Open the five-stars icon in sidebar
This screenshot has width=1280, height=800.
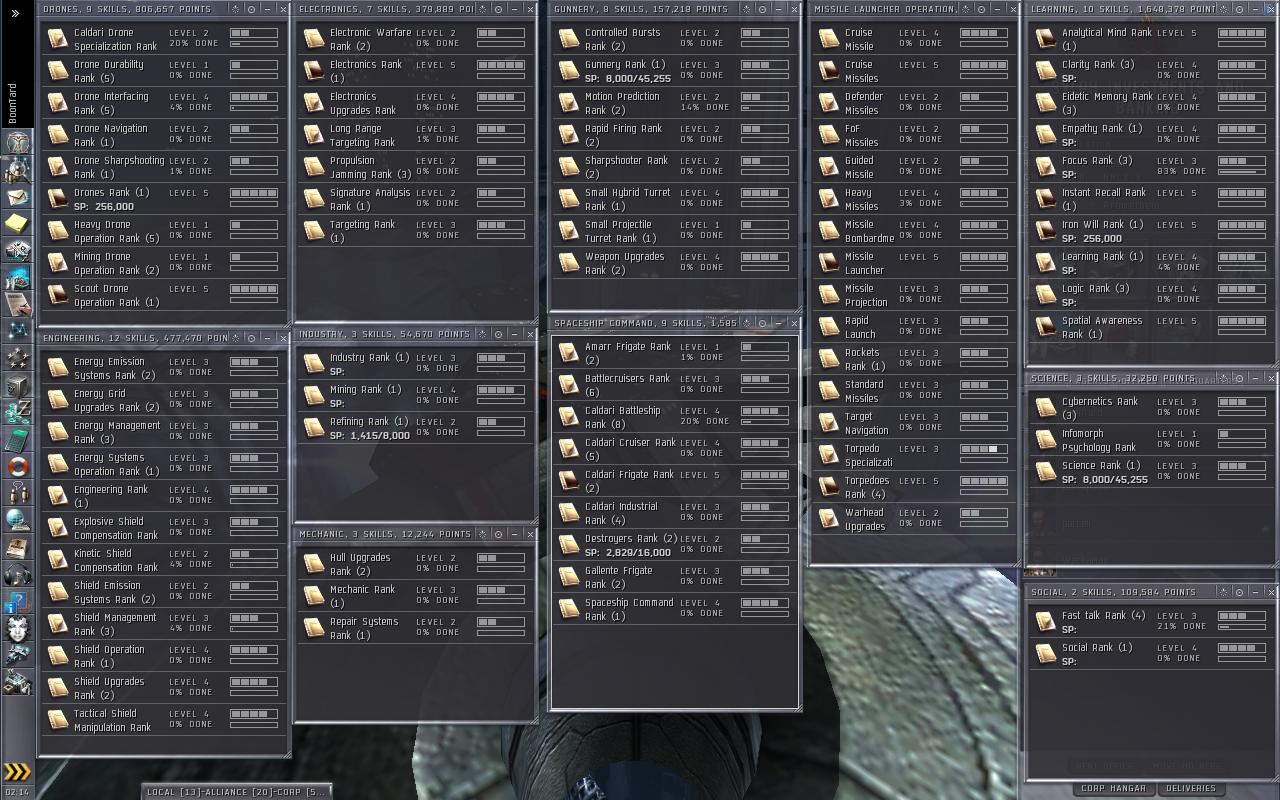point(17,358)
